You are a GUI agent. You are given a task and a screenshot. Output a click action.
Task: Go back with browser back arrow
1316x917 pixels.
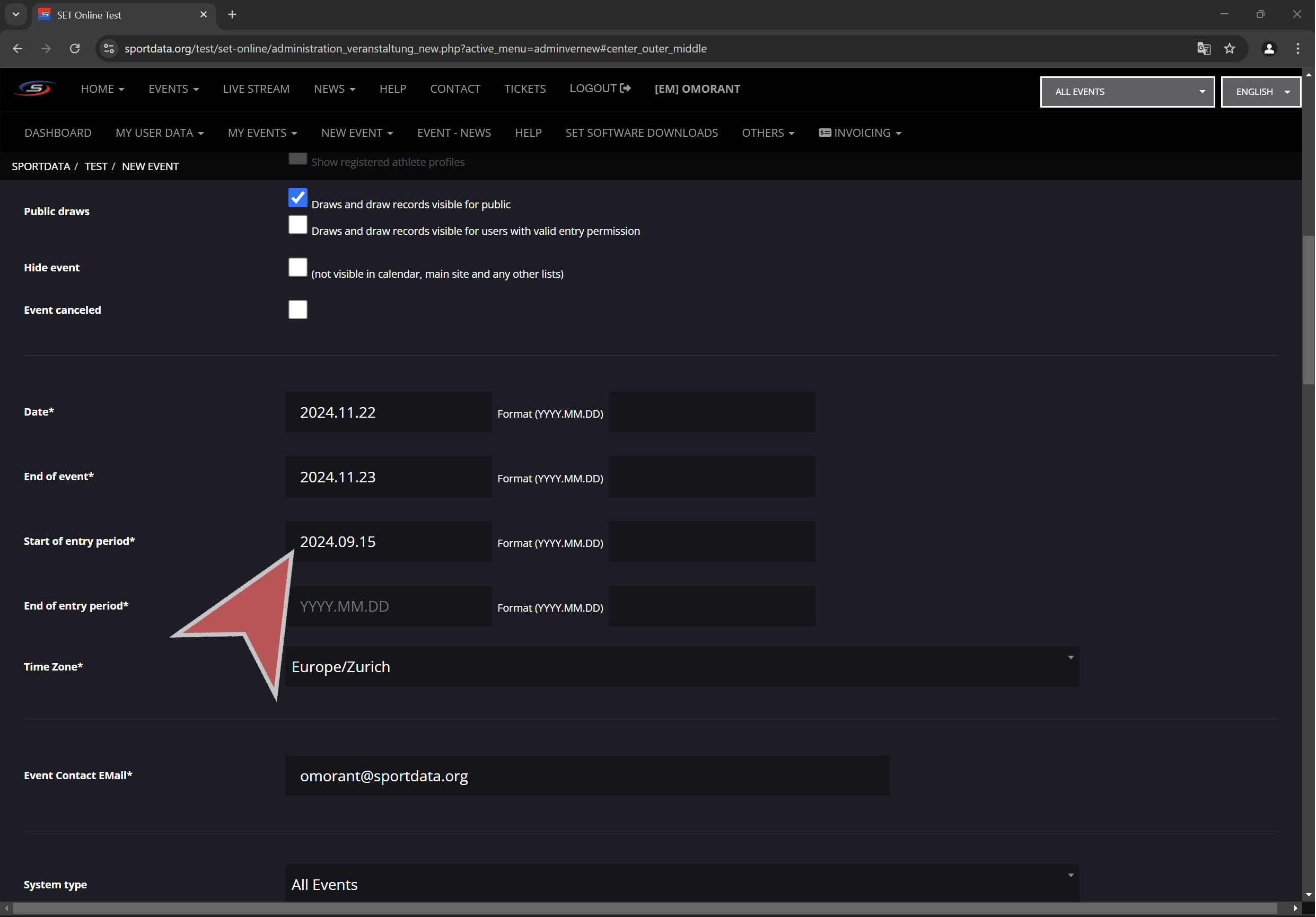tap(17, 49)
